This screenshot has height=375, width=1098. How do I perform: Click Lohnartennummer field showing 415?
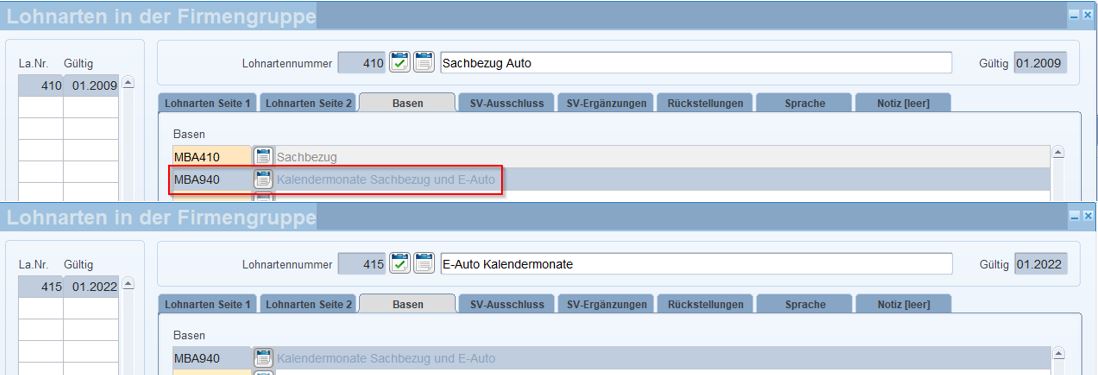tap(361, 264)
